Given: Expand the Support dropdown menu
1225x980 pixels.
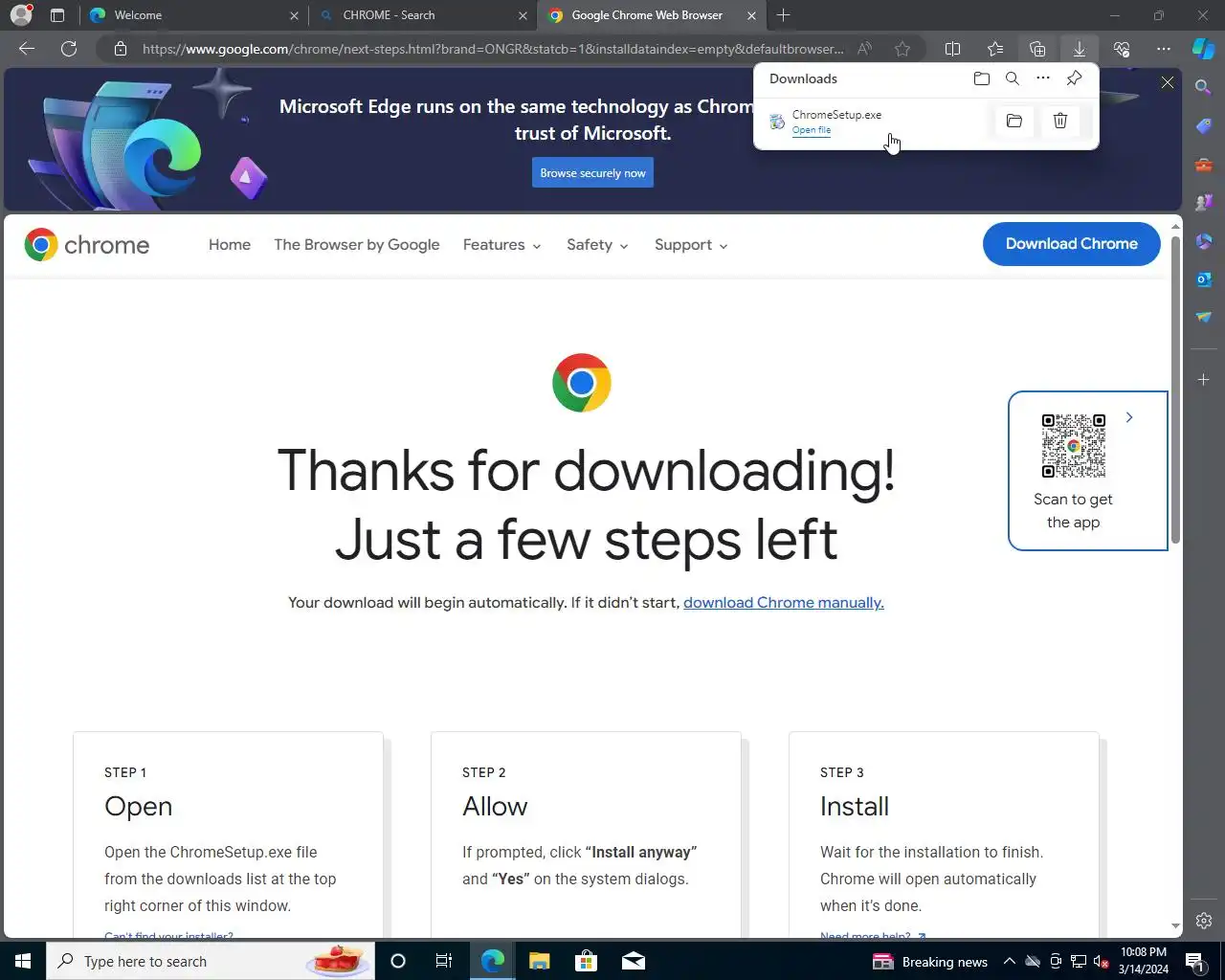Looking at the screenshot, I should 691,245.
